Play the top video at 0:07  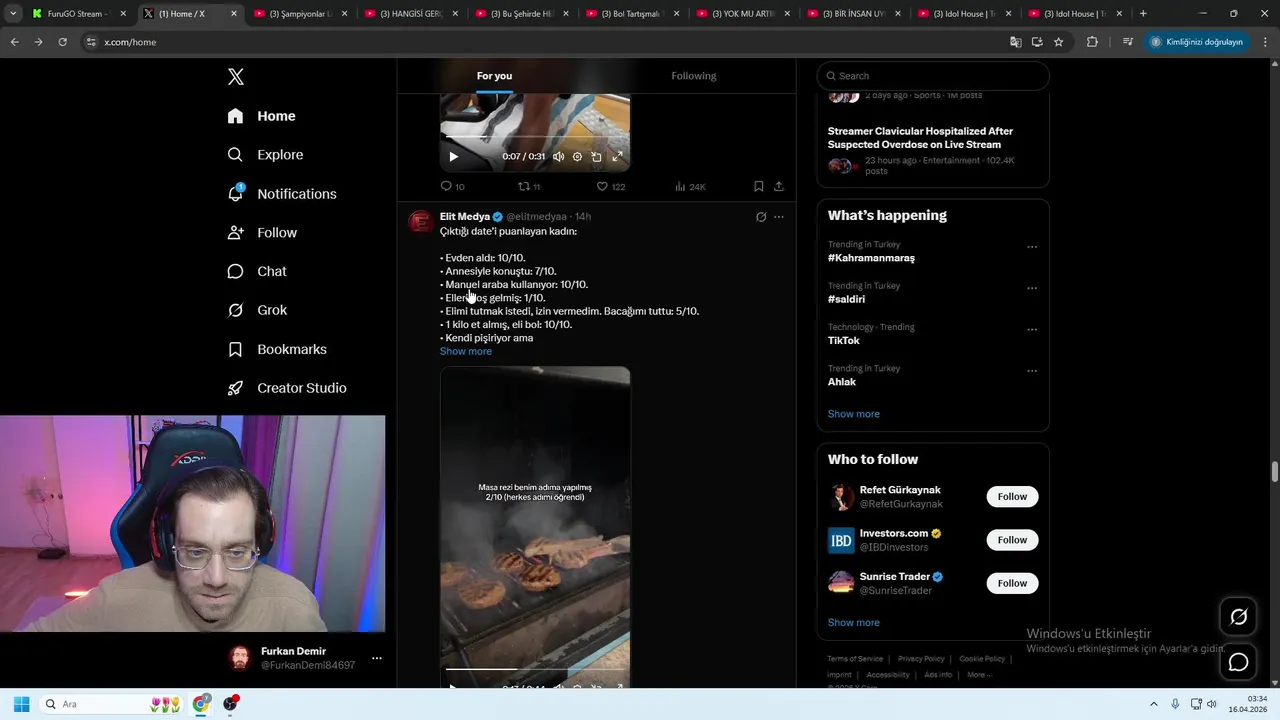pyautogui.click(x=453, y=157)
